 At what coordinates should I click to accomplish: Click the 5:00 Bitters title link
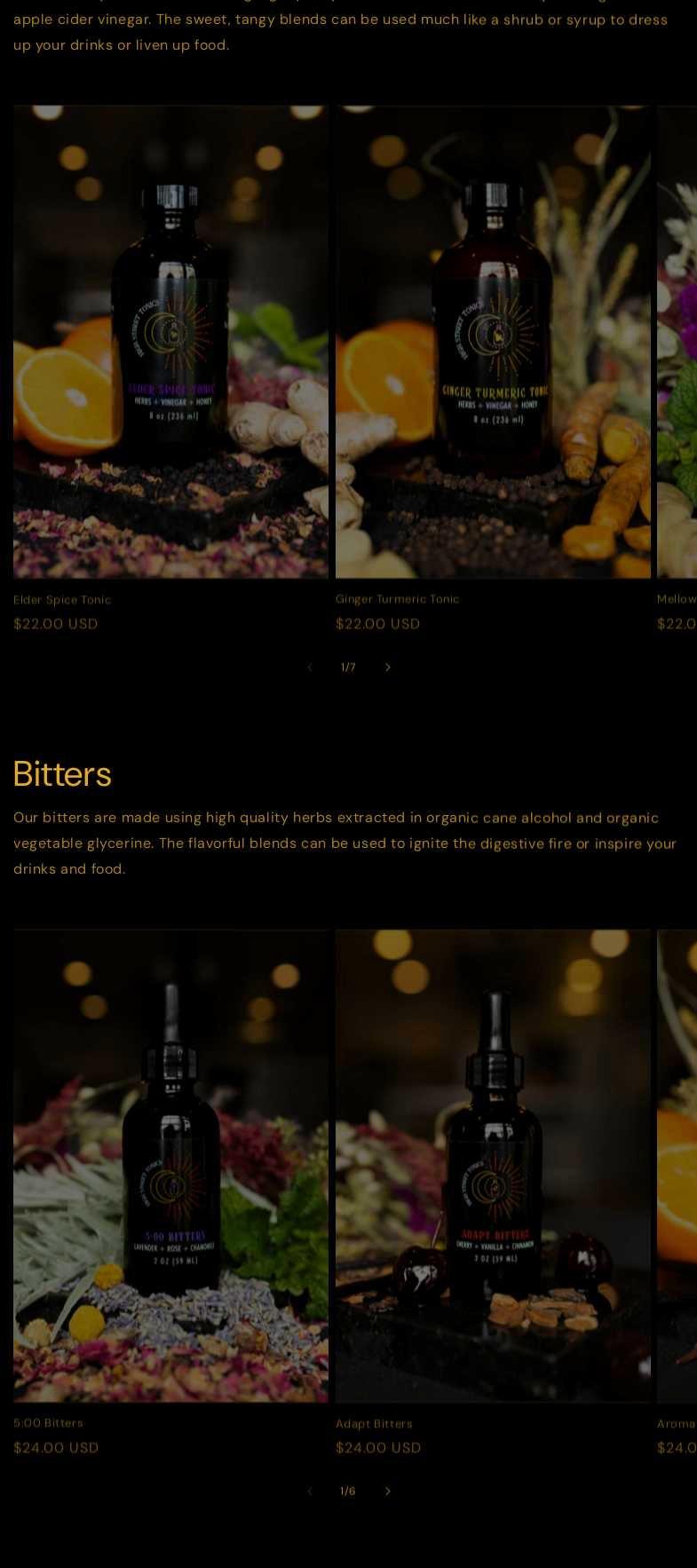(x=48, y=1423)
